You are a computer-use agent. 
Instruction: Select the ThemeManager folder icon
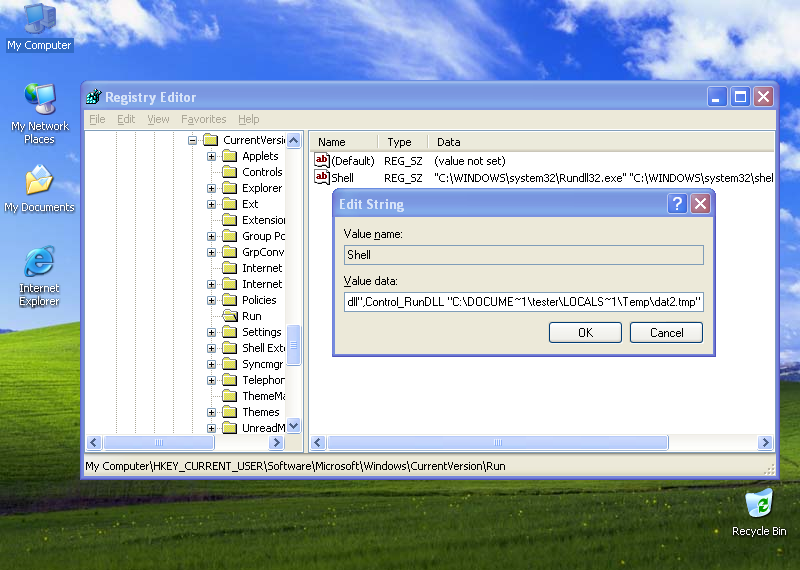pyautogui.click(x=230, y=396)
